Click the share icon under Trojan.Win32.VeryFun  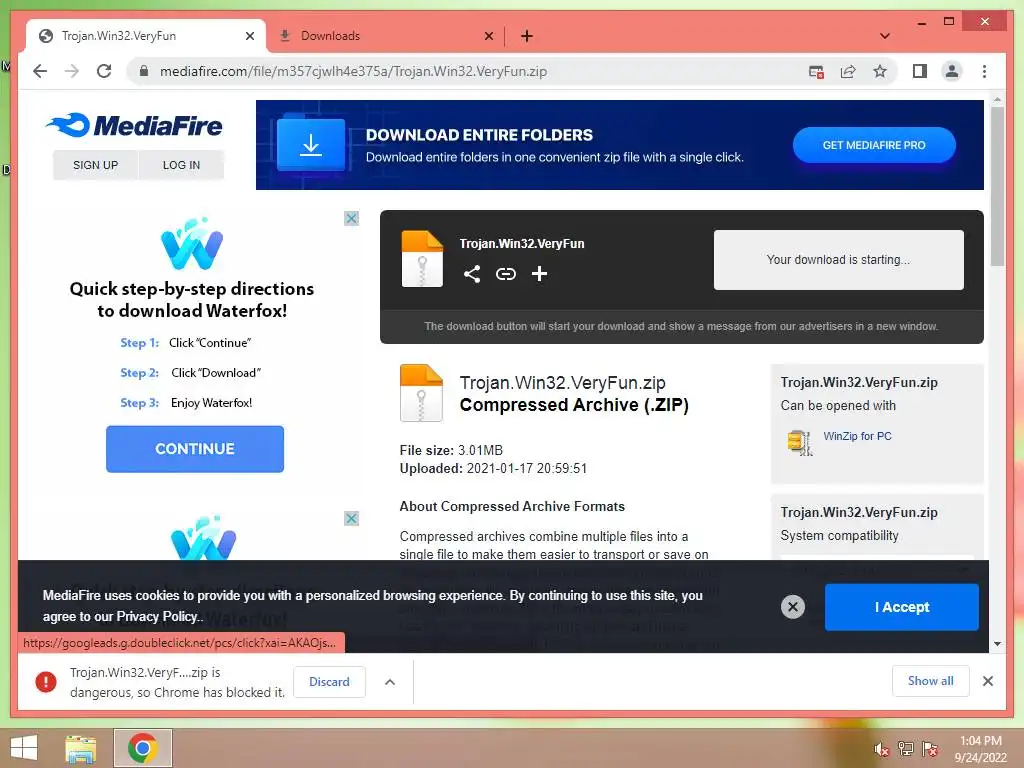(472, 274)
